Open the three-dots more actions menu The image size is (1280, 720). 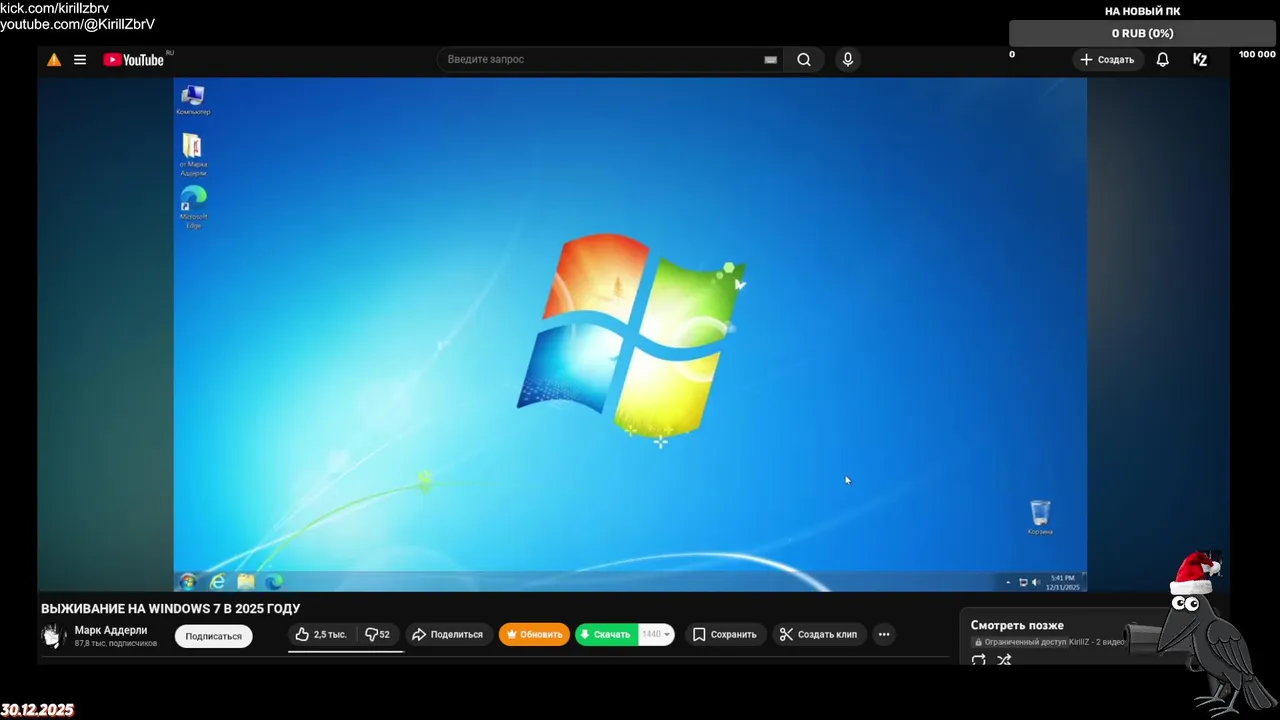pyautogui.click(x=884, y=634)
